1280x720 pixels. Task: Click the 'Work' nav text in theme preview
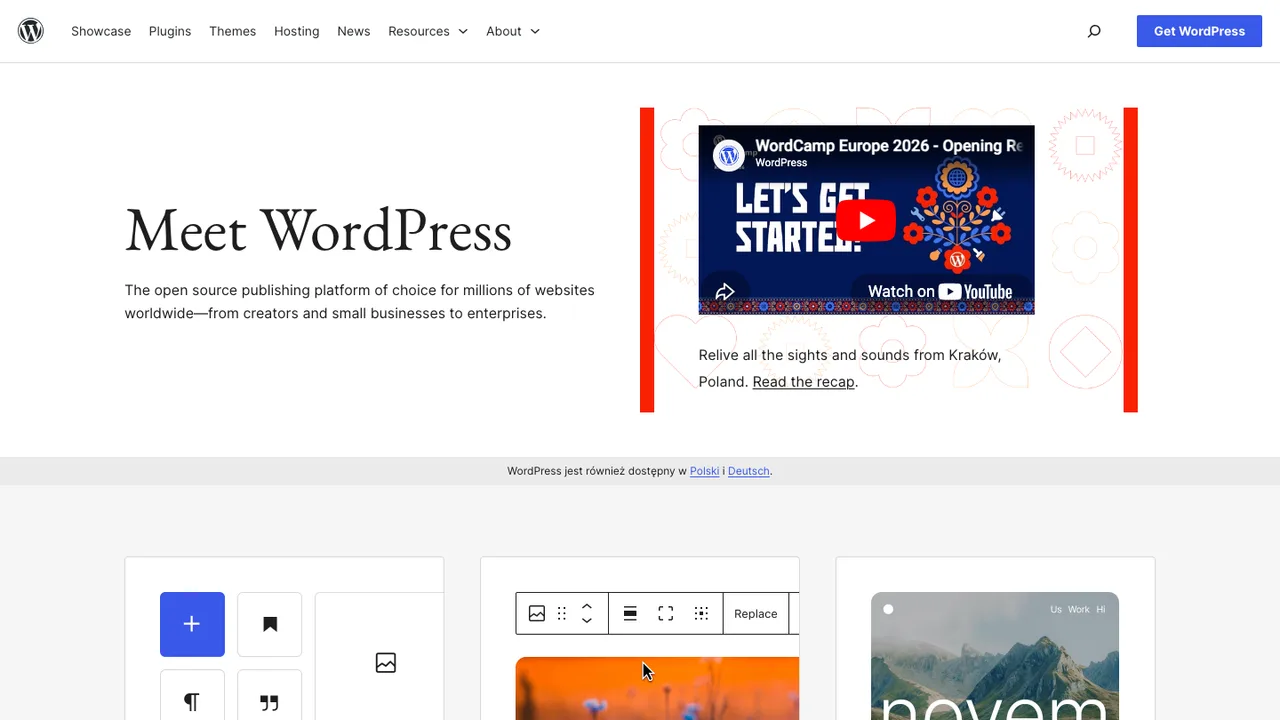pos(1079,609)
